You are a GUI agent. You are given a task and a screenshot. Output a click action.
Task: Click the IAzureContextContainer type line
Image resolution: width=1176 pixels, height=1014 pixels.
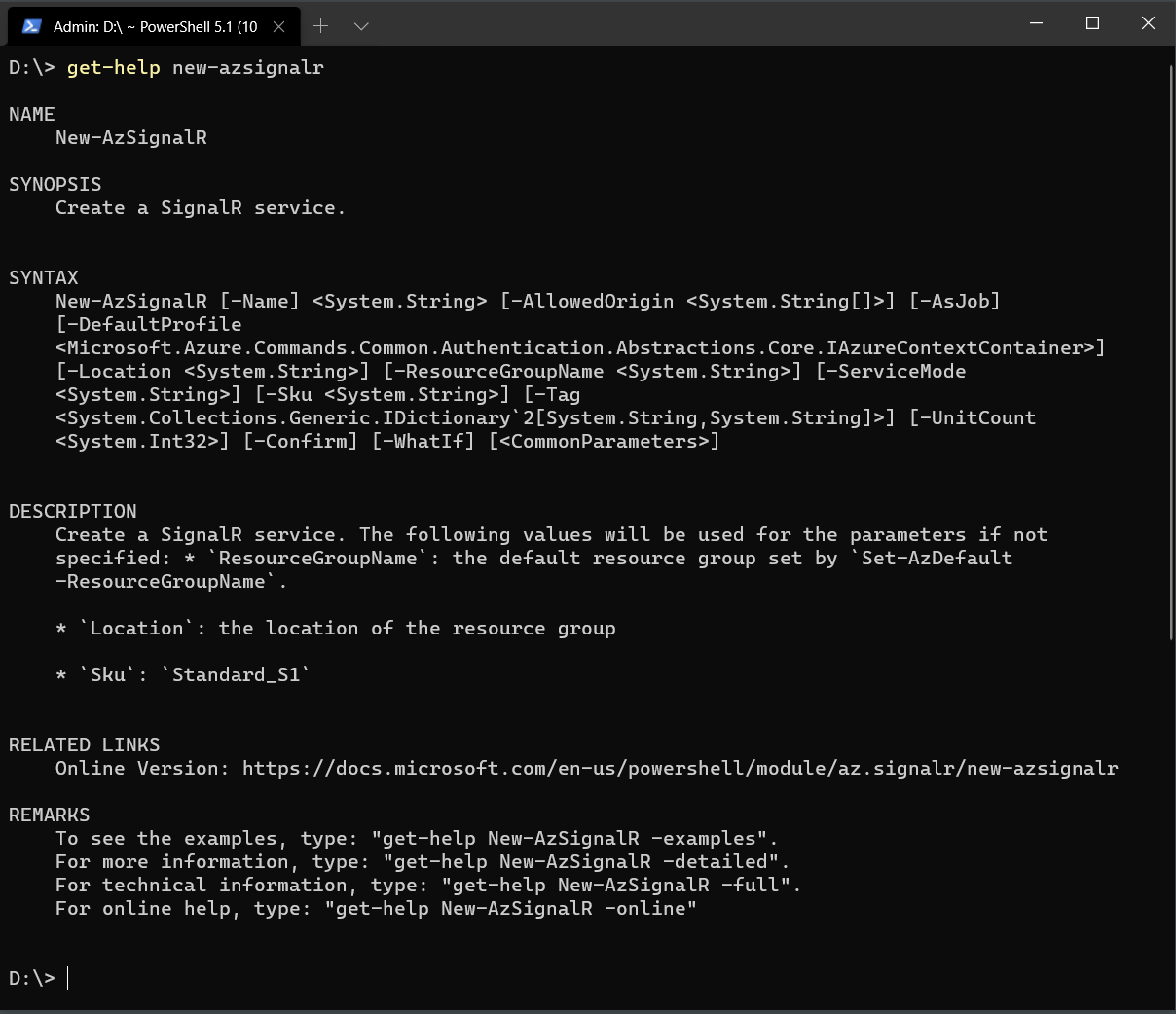coord(581,347)
